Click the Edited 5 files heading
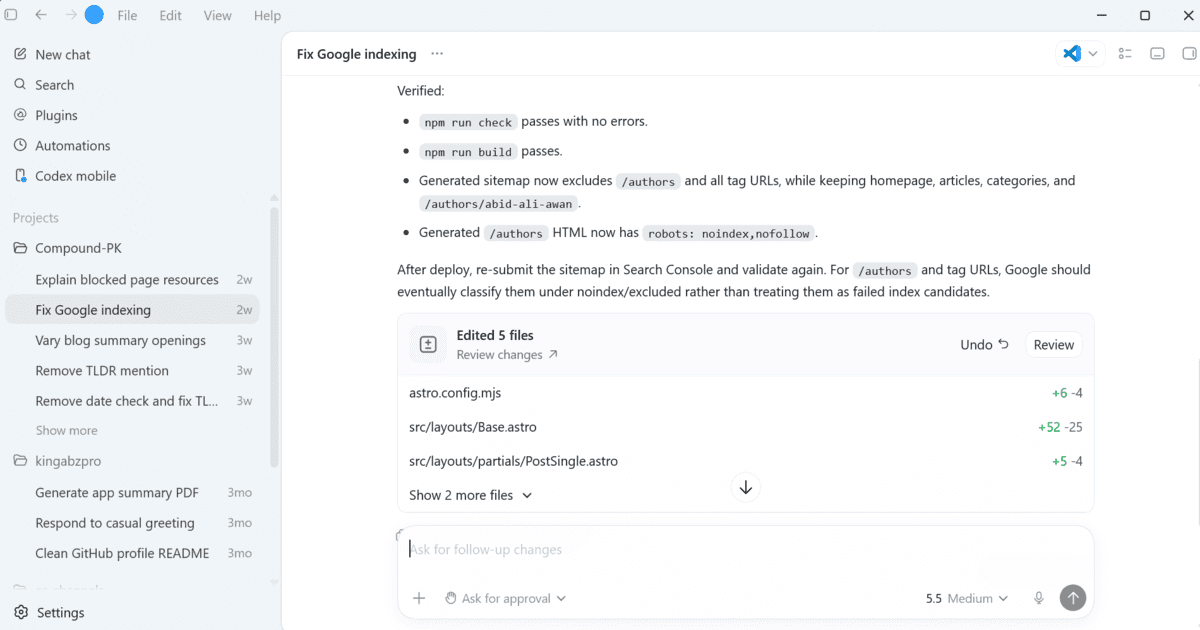This screenshot has width=1200, height=630. coord(495,335)
